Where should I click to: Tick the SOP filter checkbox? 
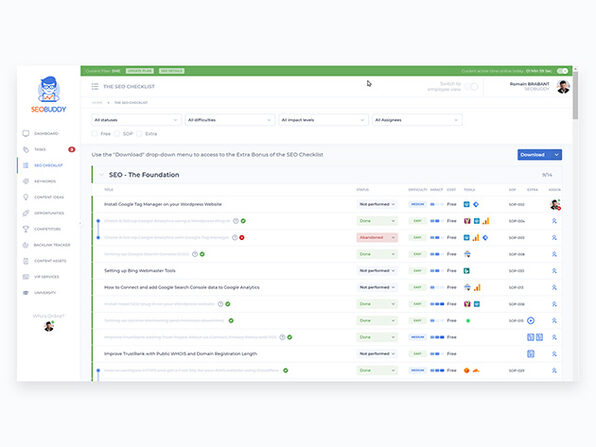pos(117,134)
